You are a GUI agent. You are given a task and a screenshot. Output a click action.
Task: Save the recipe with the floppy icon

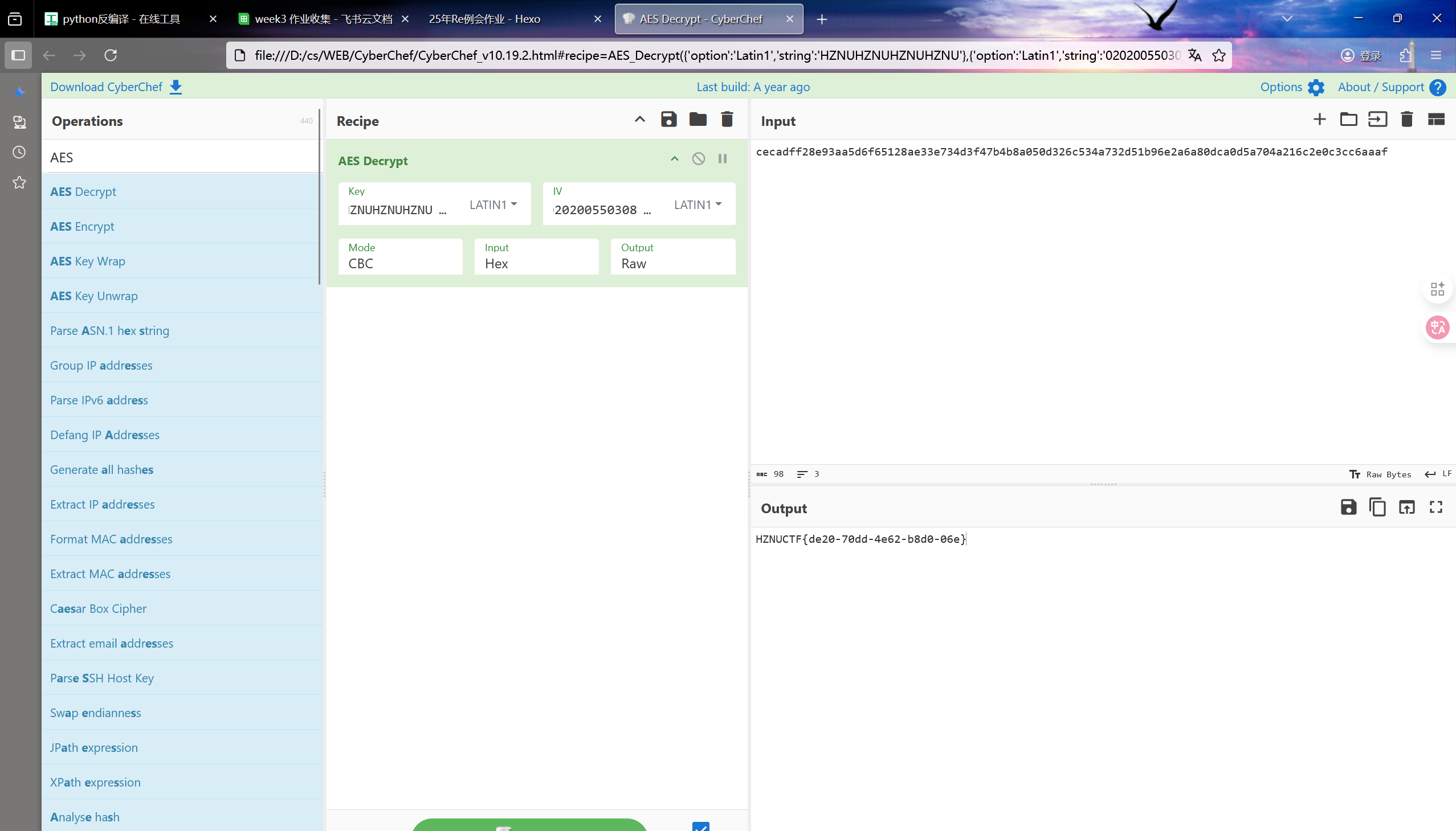[x=668, y=119]
